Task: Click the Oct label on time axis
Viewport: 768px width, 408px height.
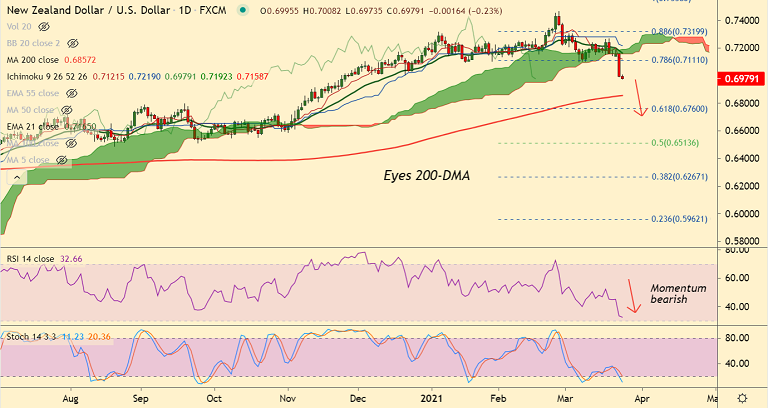Action: pos(214,399)
